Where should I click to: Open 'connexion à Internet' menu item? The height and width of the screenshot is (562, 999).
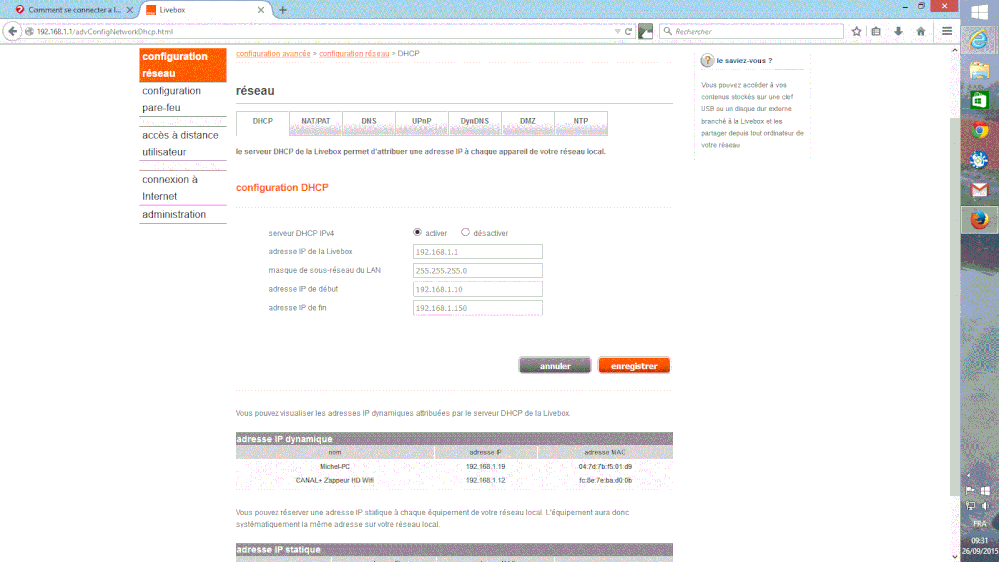[x=183, y=188]
